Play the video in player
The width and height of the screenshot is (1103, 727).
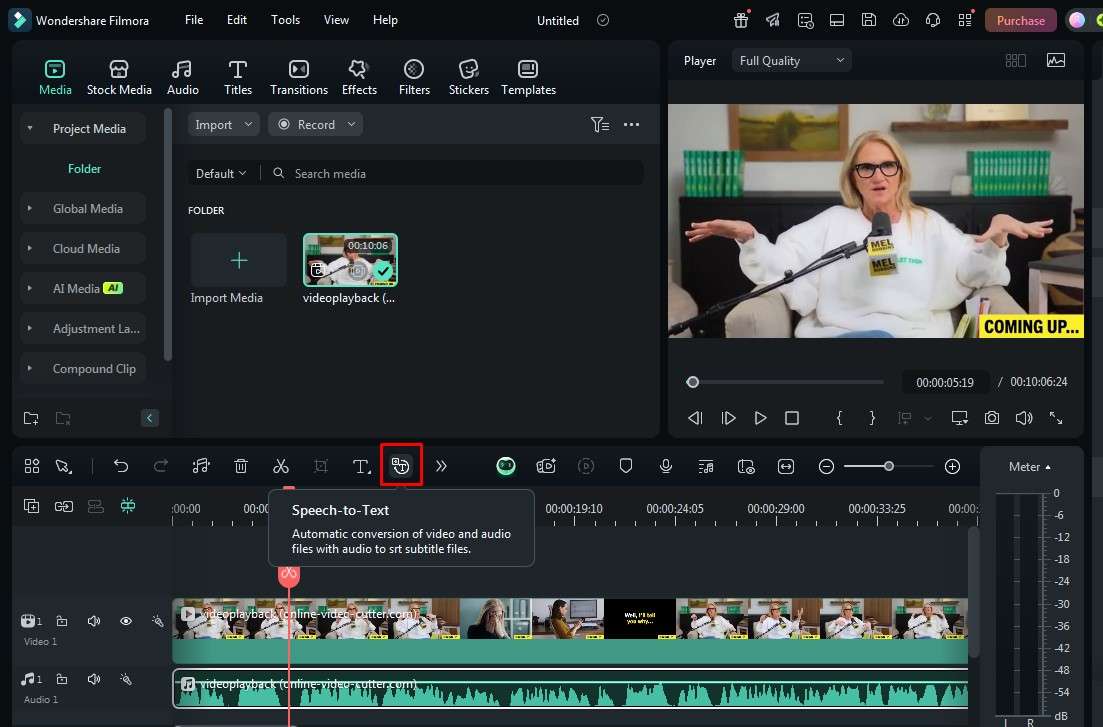click(x=760, y=418)
